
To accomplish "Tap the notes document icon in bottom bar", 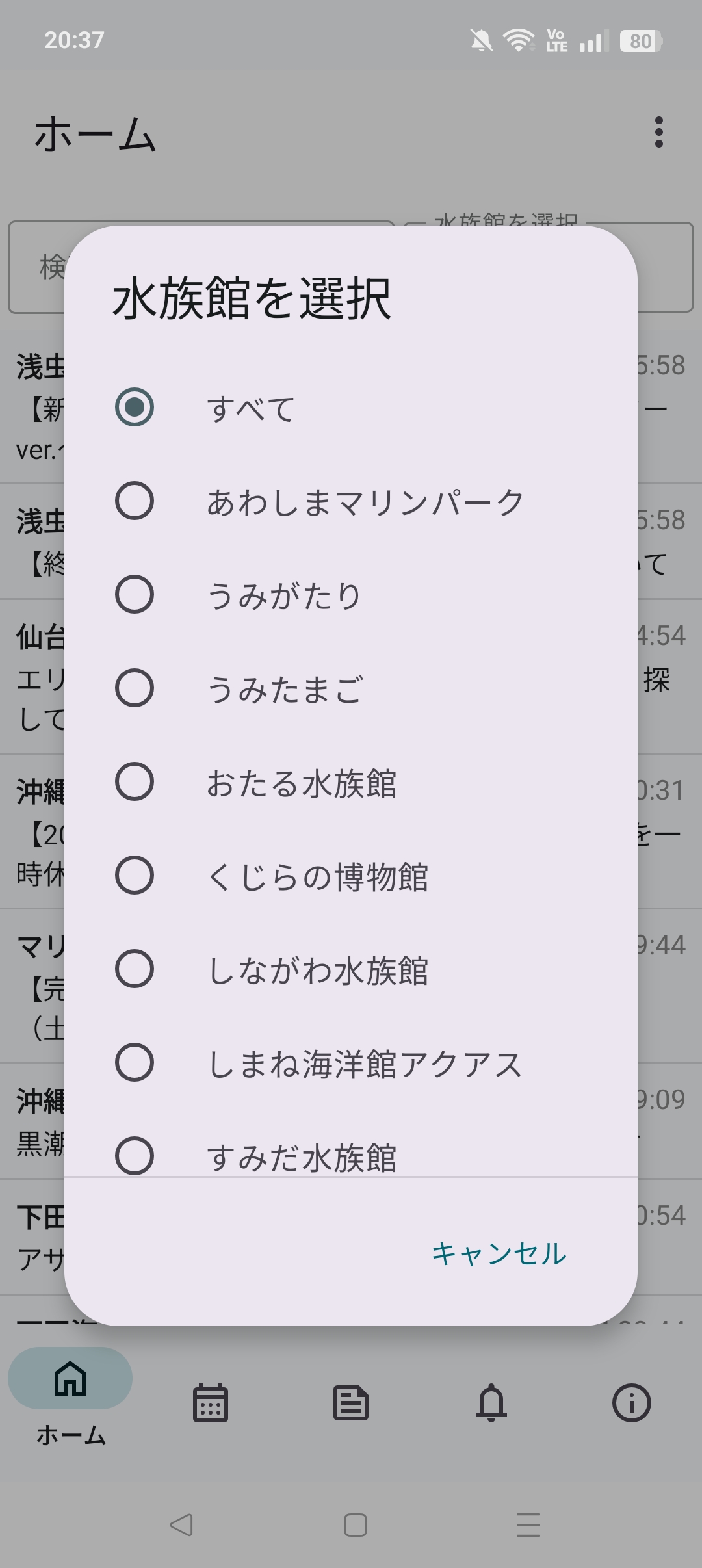I will [351, 1402].
